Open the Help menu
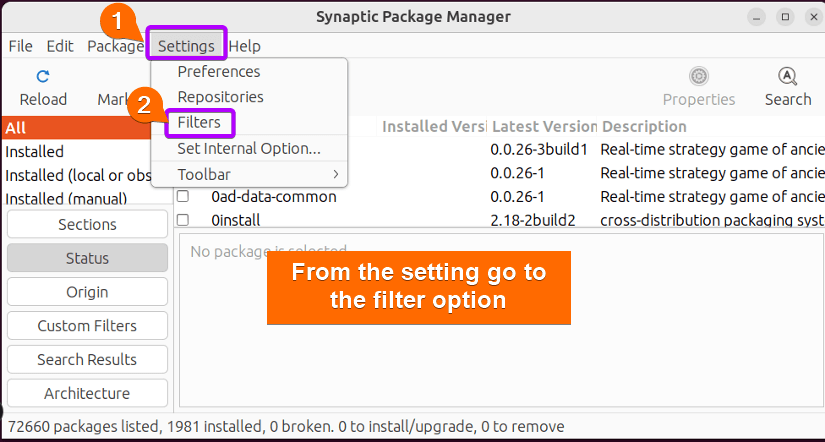This screenshot has width=825, height=442. coord(245,46)
